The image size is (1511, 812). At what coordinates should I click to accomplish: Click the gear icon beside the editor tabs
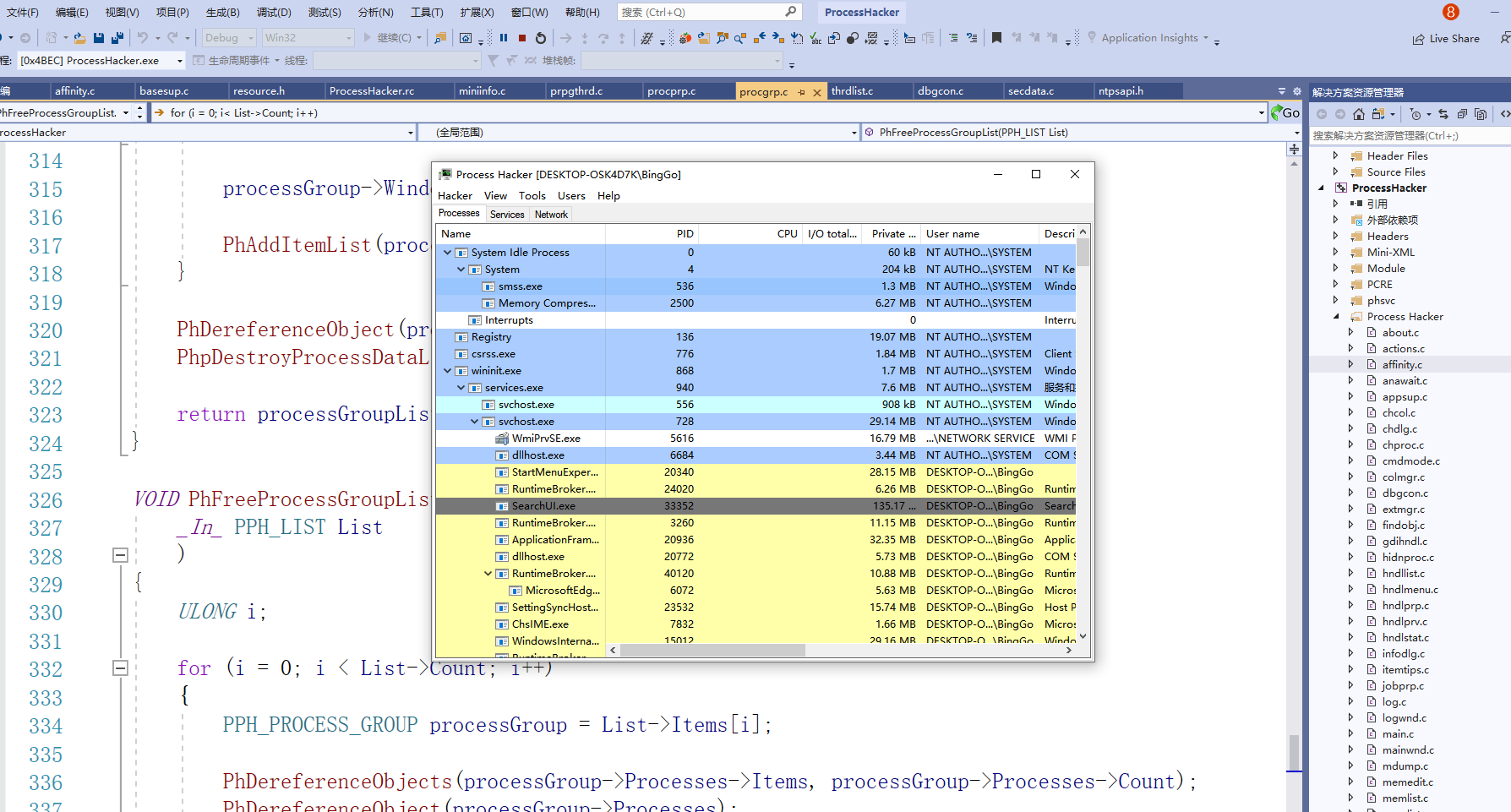coord(1296,91)
